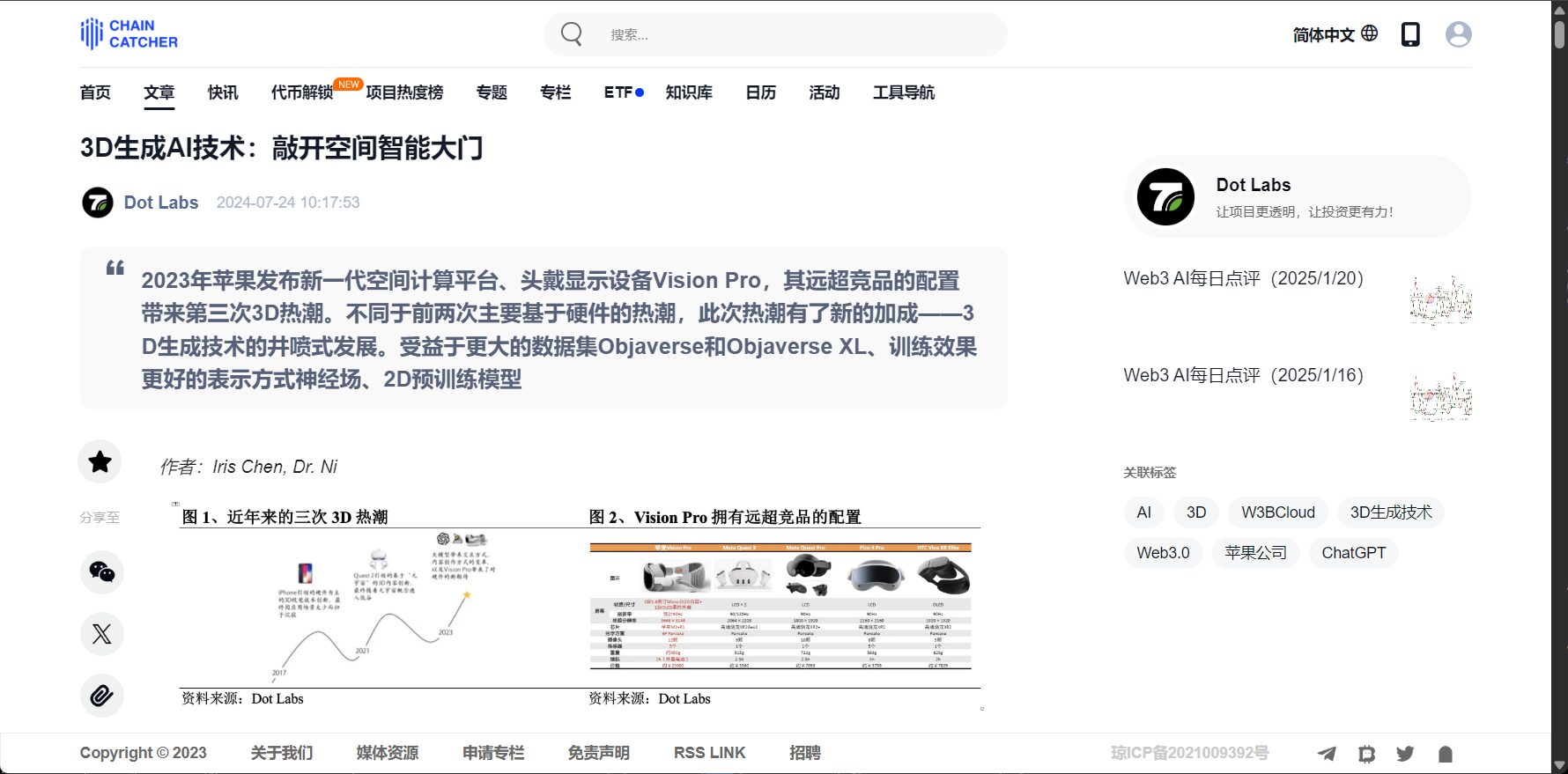The image size is (1568, 774).
Task: Click the NEW badge on 代币解锁
Action: (349, 85)
